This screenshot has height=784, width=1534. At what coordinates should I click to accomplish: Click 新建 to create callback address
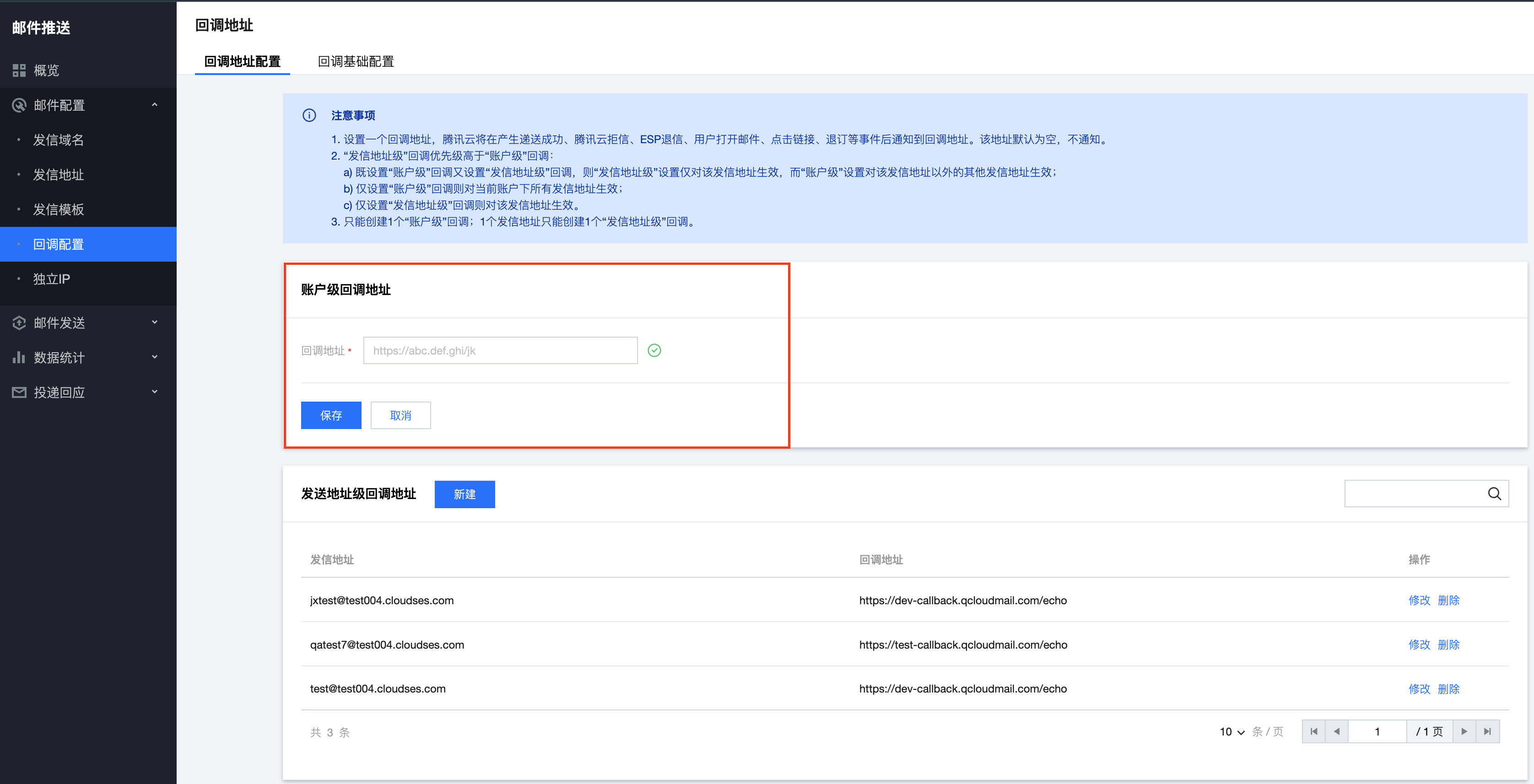pos(465,494)
